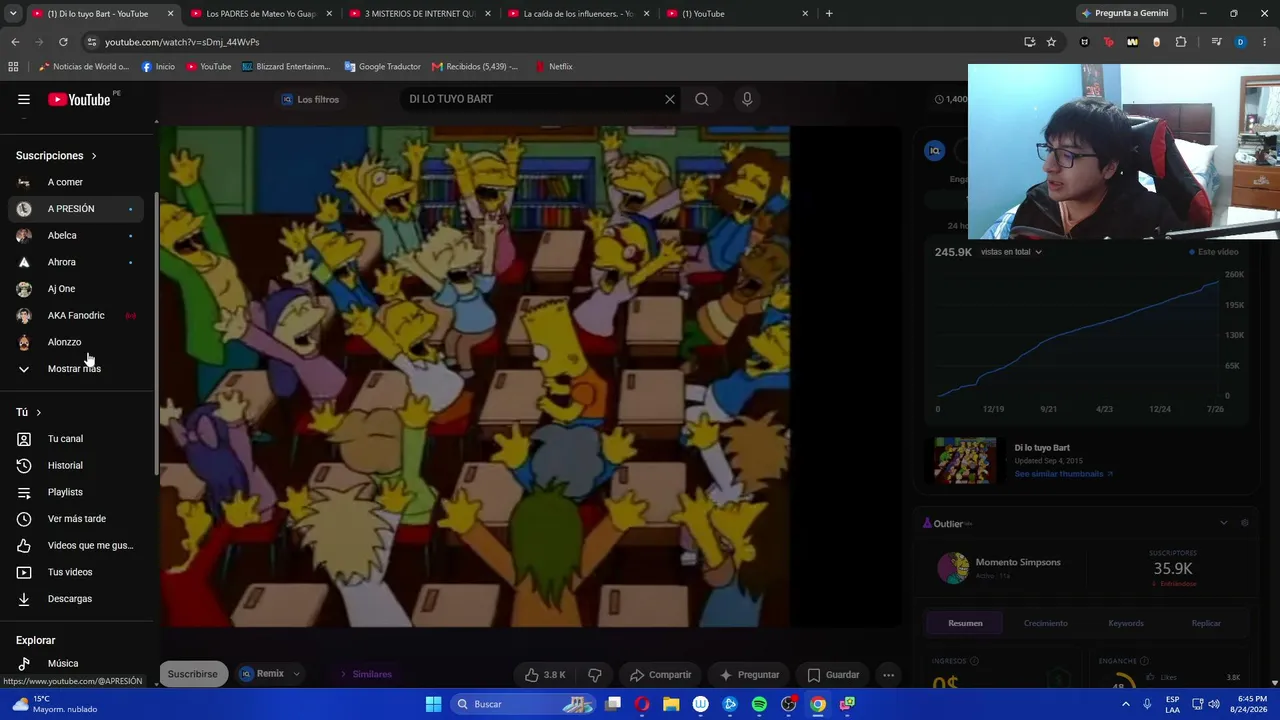
Task: Open Playlists in the sidebar
Action: click(78, 492)
